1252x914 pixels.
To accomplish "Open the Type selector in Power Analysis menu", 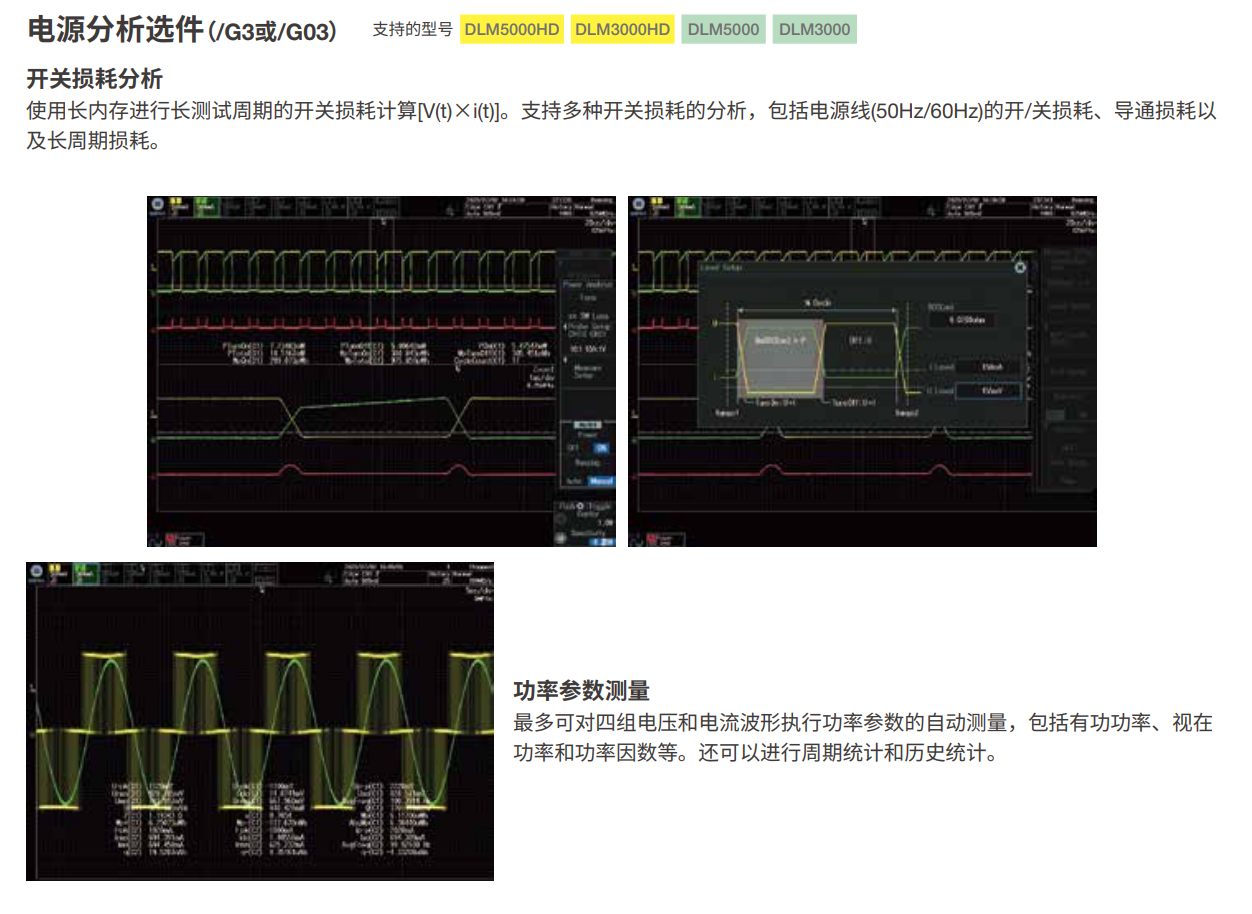I will (x=587, y=296).
